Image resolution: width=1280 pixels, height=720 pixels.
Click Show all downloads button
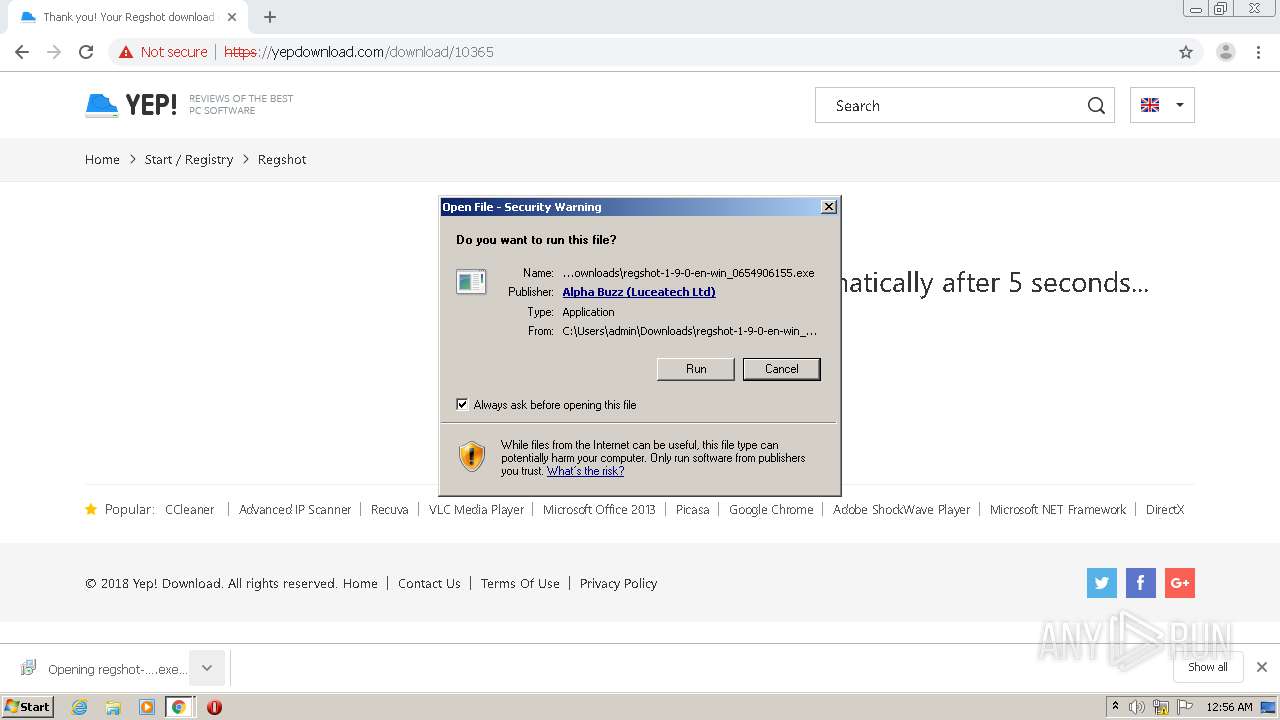pos(1208,667)
